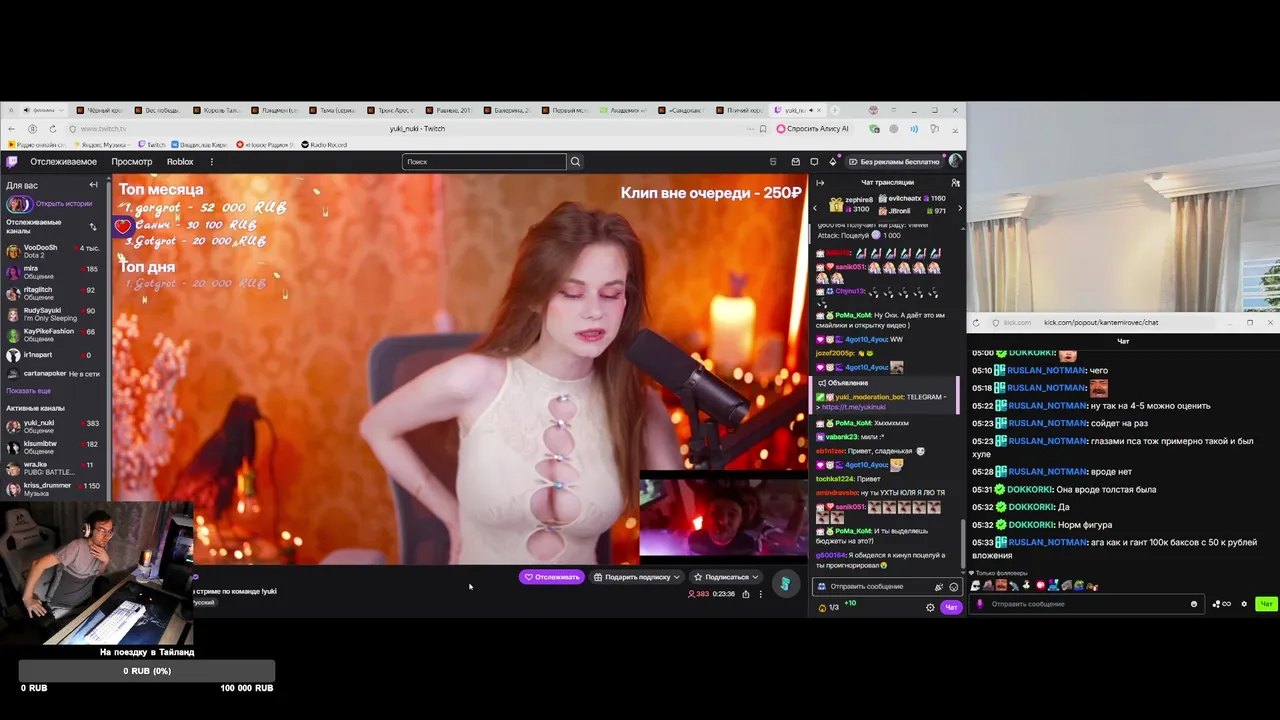Open the Radio Record bookmark
1280x720 pixels.
[324, 145]
